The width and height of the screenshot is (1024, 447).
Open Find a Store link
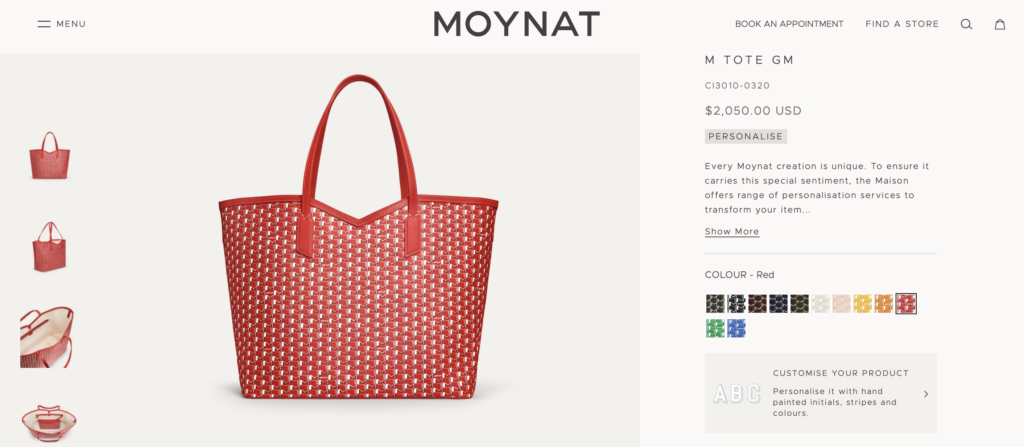[x=902, y=24]
